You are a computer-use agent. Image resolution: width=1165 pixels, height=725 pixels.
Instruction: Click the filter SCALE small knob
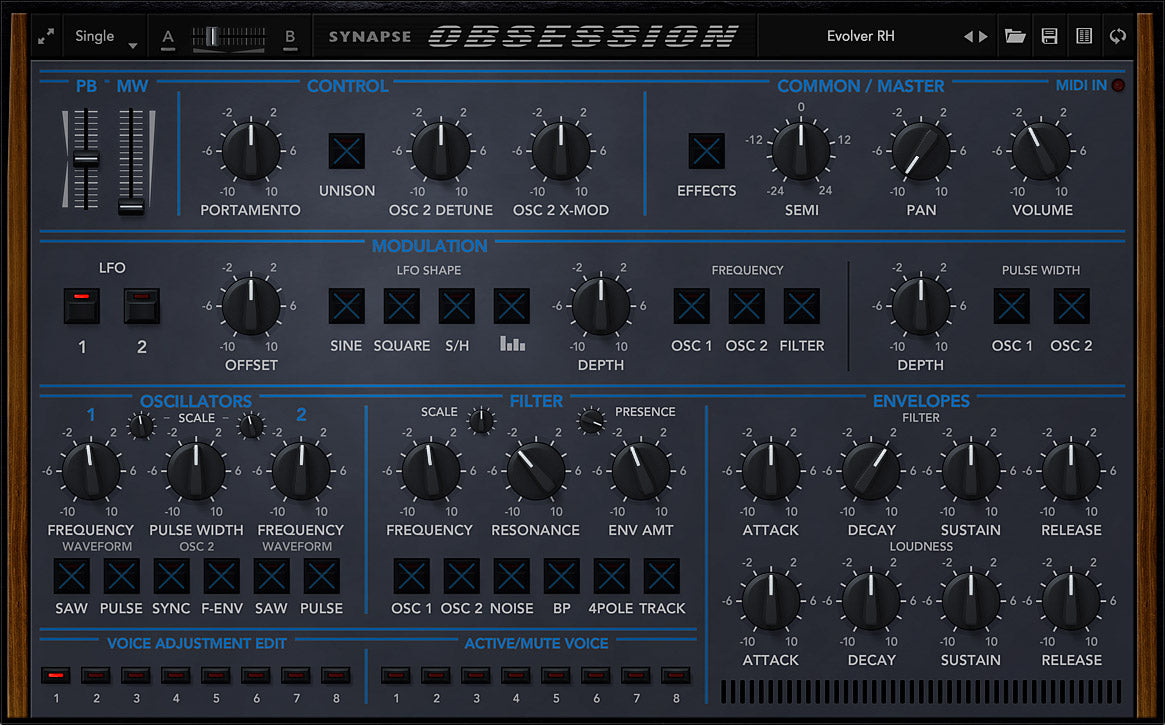tap(481, 421)
